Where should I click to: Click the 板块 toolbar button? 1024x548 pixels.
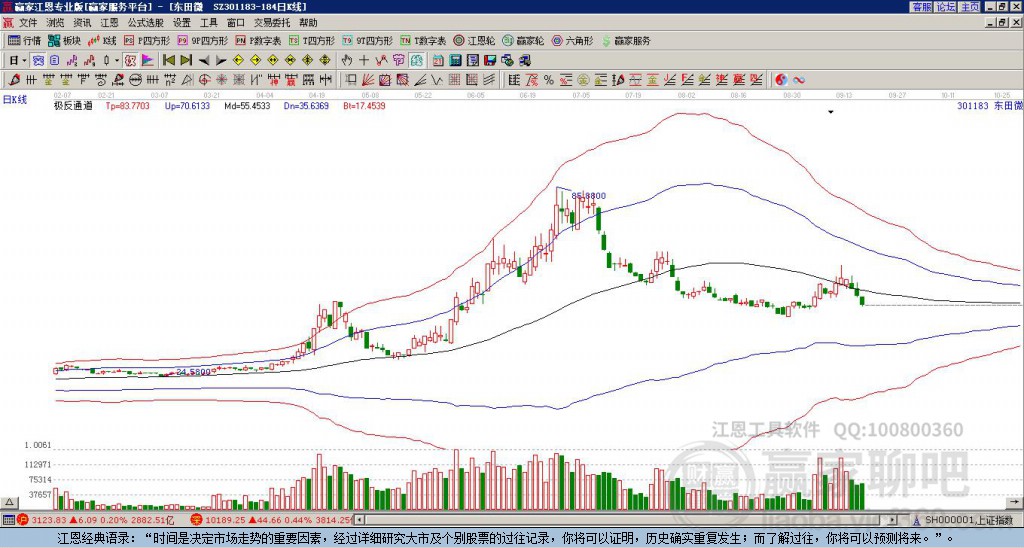click(x=64, y=40)
